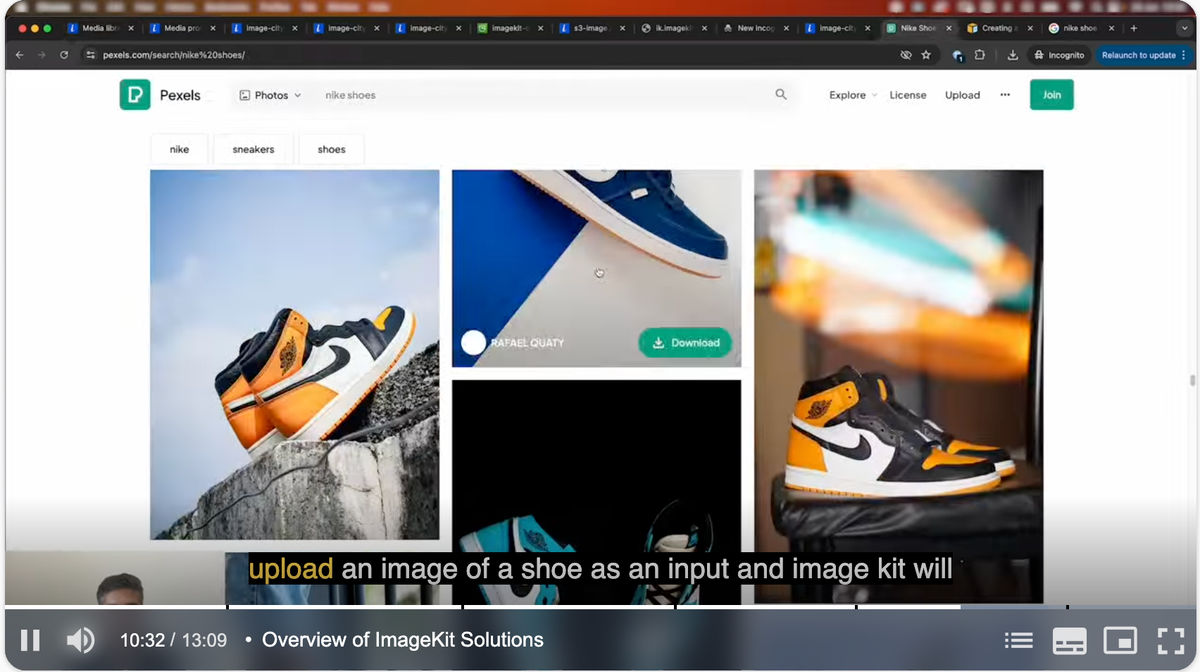Open the orange sneaker on rock photo
This screenshot has height=672, width=1200.
click(x=295, y=355)
